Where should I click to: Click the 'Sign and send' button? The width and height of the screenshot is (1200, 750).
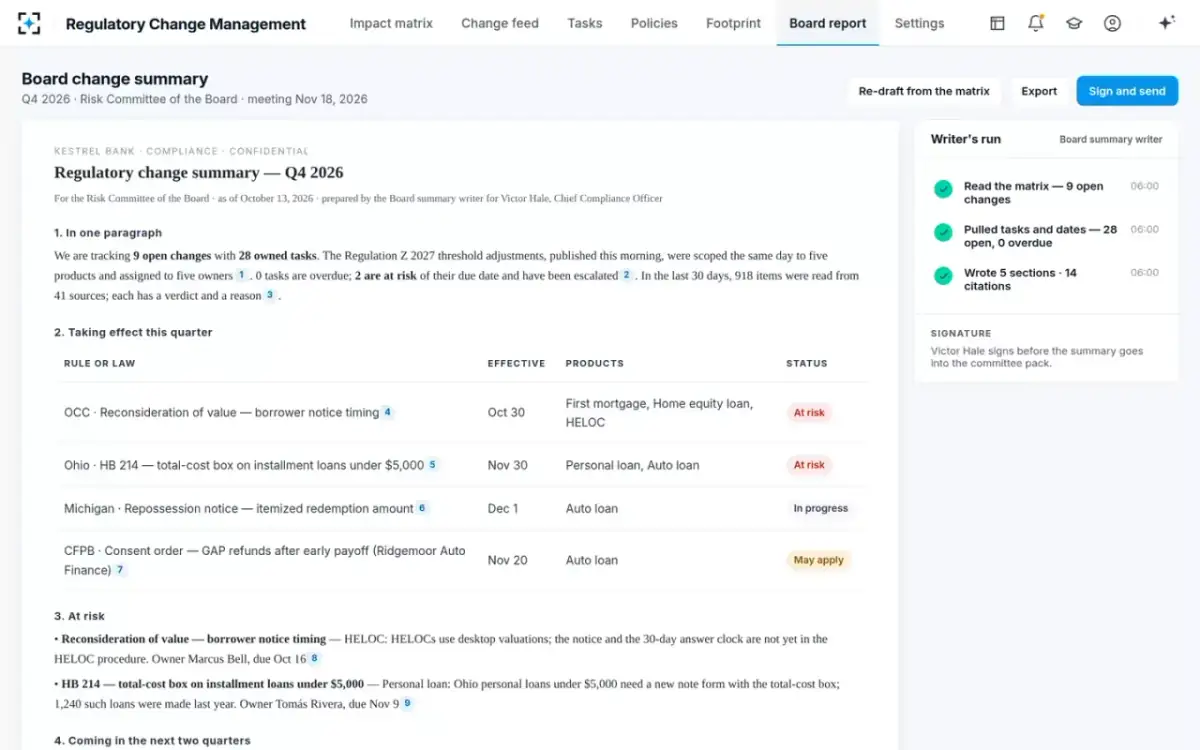[x=1127, y=91]
